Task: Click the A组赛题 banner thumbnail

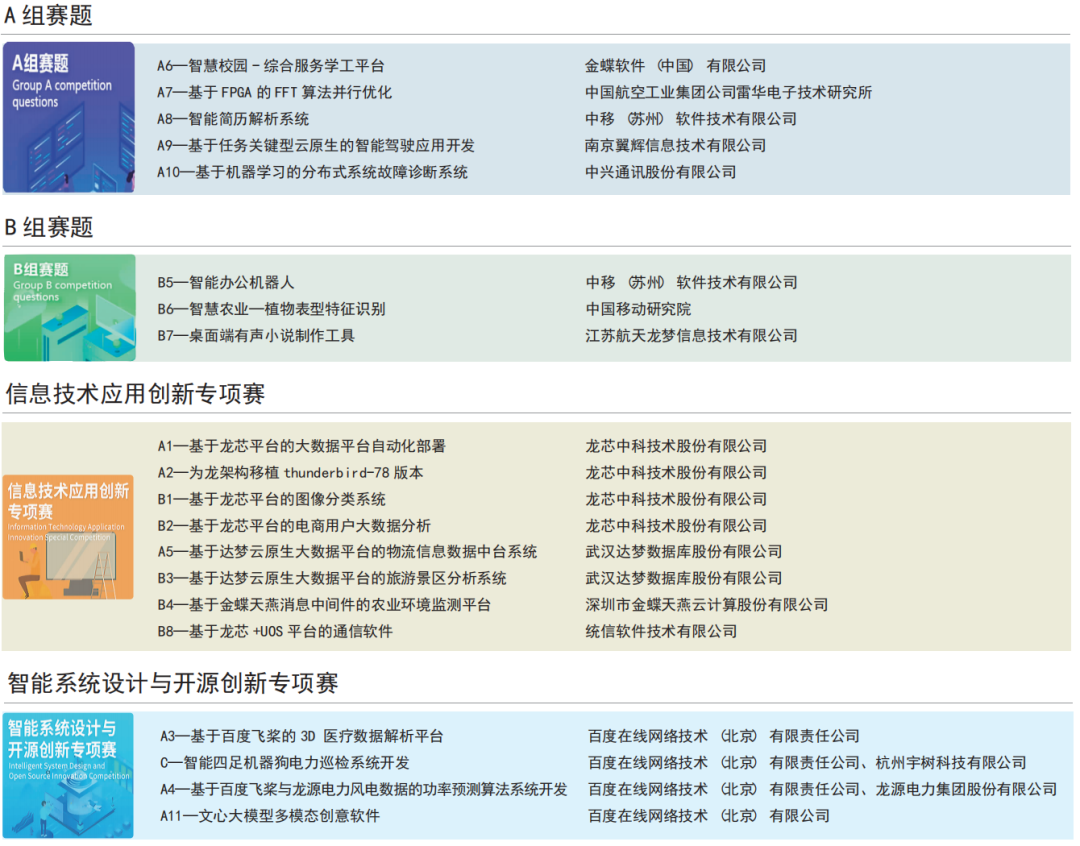Action: tap(69, 117)
